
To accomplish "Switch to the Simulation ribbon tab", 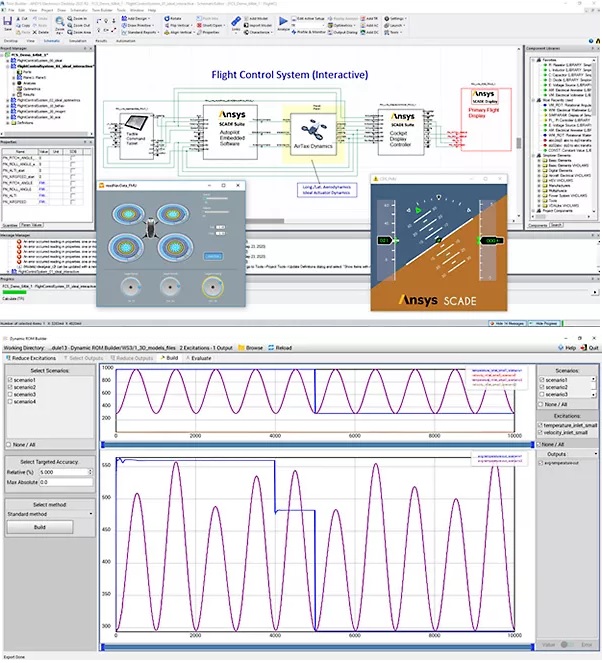I will coord(77,41).
